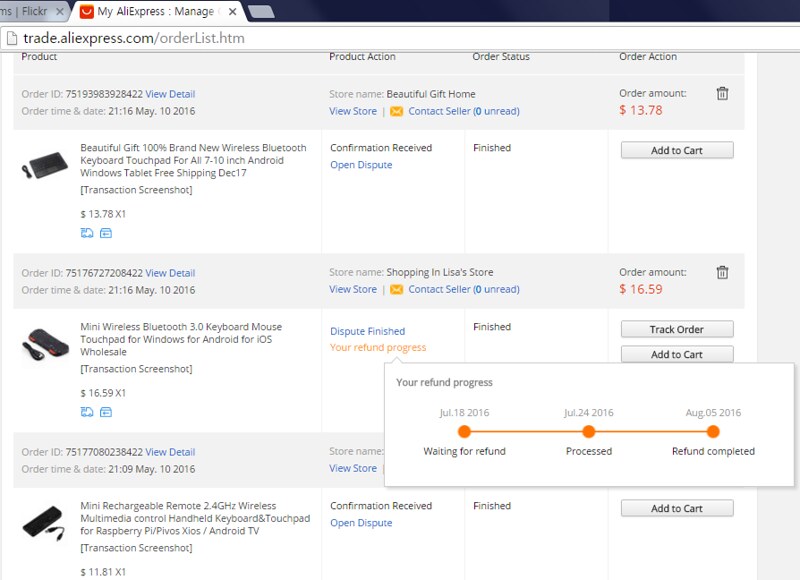Screen dimensions: 800x580
Task: Open Mini Rechargeable Remote thumbnail
Action: [x=44, y=524]
